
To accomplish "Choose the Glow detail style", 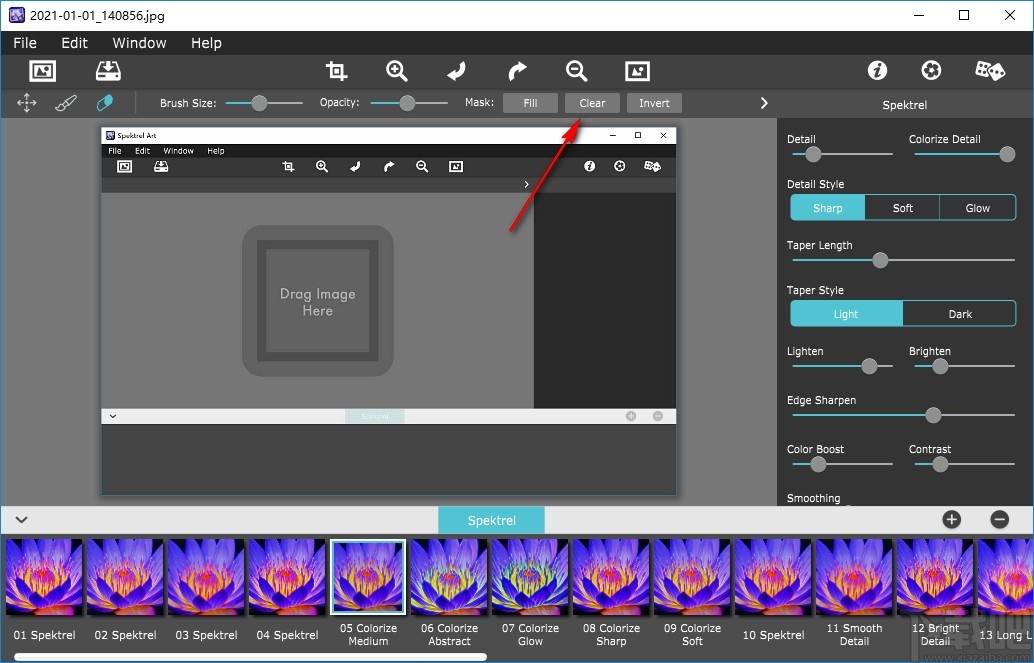I will coord(977,208).
